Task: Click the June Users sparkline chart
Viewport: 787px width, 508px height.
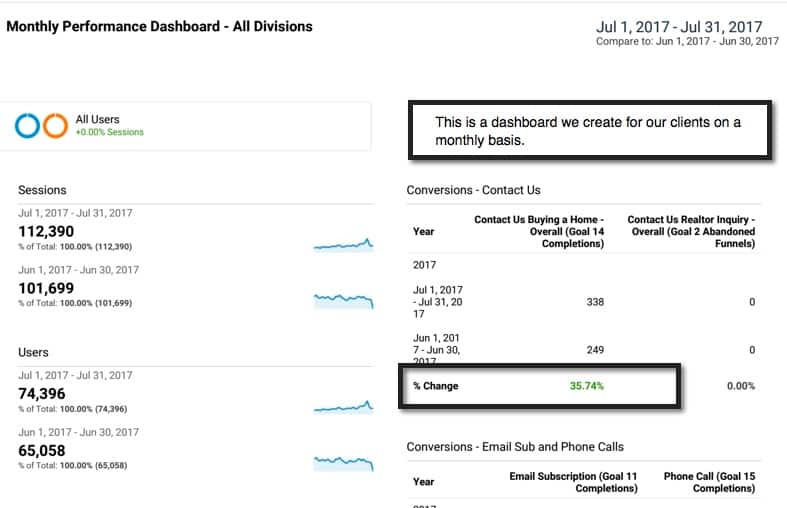Action: coord(343,462)
